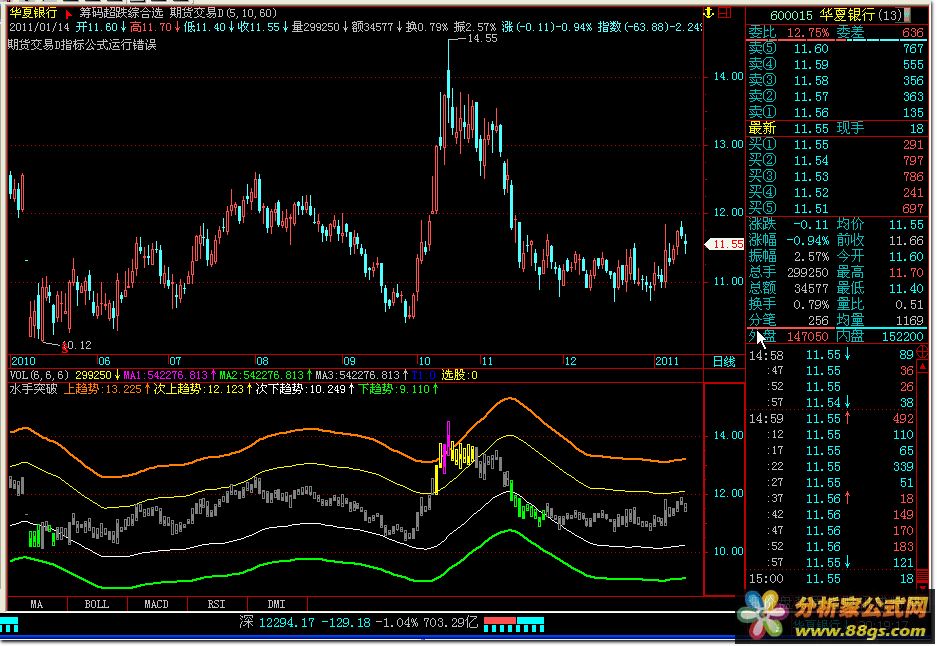The width and height of the screenshot is (937, 646).
Task: Click the 外盘 147050 value
Action: 807,337
